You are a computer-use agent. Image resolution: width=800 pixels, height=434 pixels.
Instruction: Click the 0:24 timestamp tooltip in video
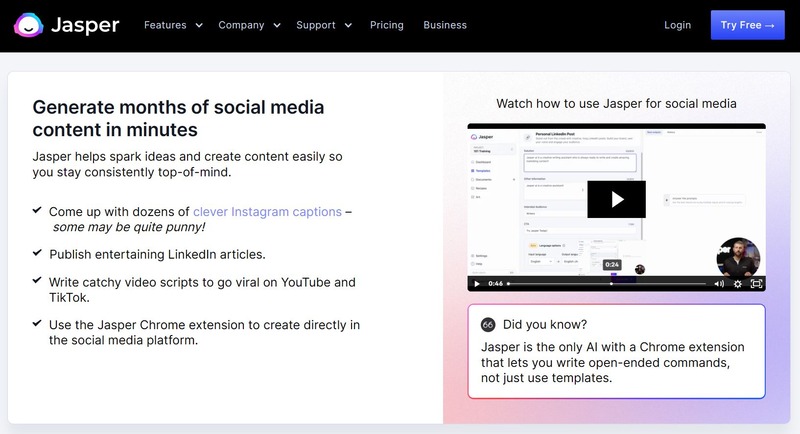(612, 264)
